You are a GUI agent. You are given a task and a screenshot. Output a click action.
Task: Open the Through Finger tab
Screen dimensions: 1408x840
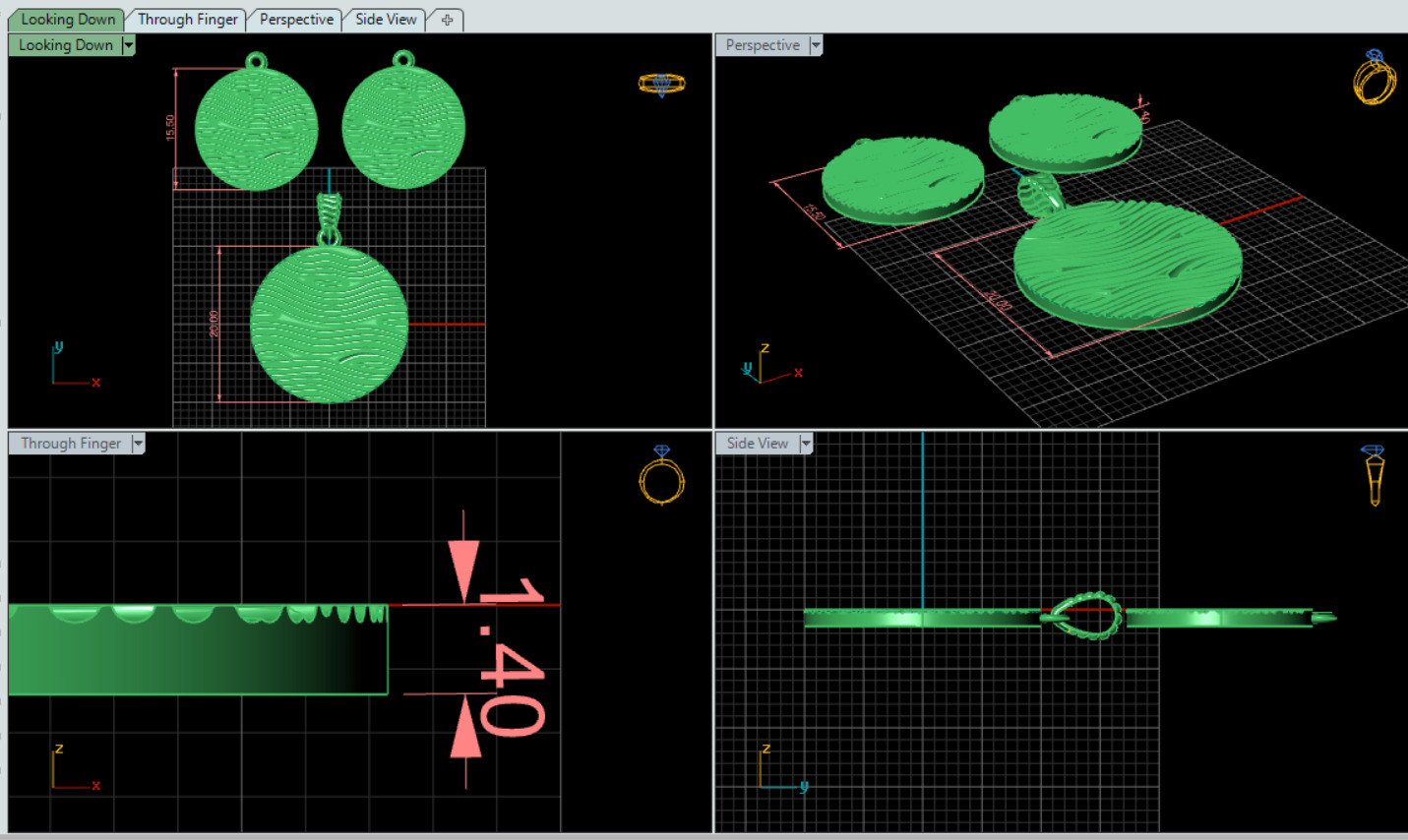pos(187,19)
